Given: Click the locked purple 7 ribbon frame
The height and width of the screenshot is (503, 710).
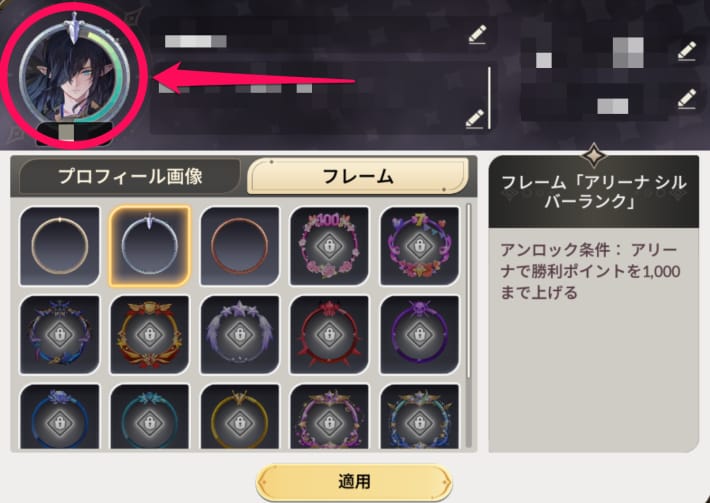Looking at the screenshot, I should (x=419, y=247).
